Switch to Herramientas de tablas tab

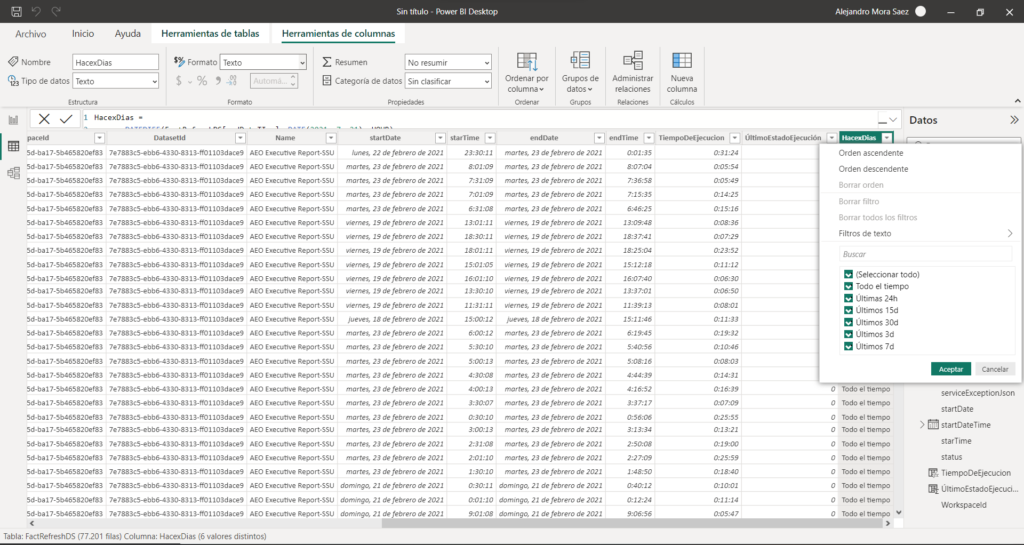[210, 33]
